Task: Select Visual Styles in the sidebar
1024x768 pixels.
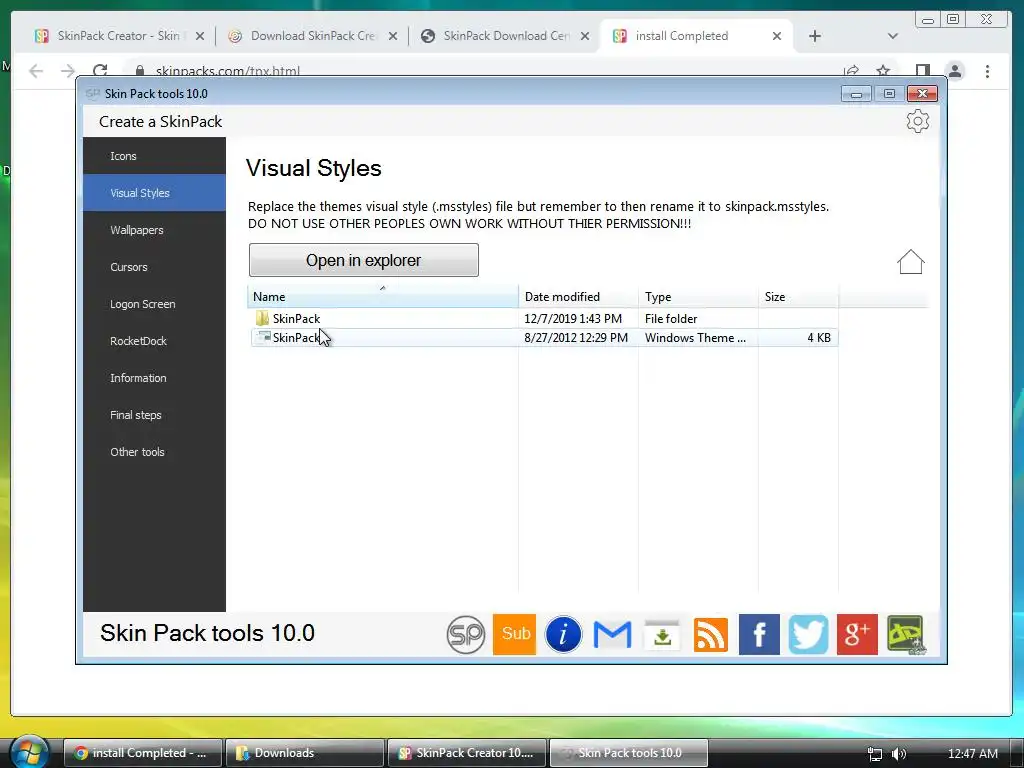Action: 154,193
